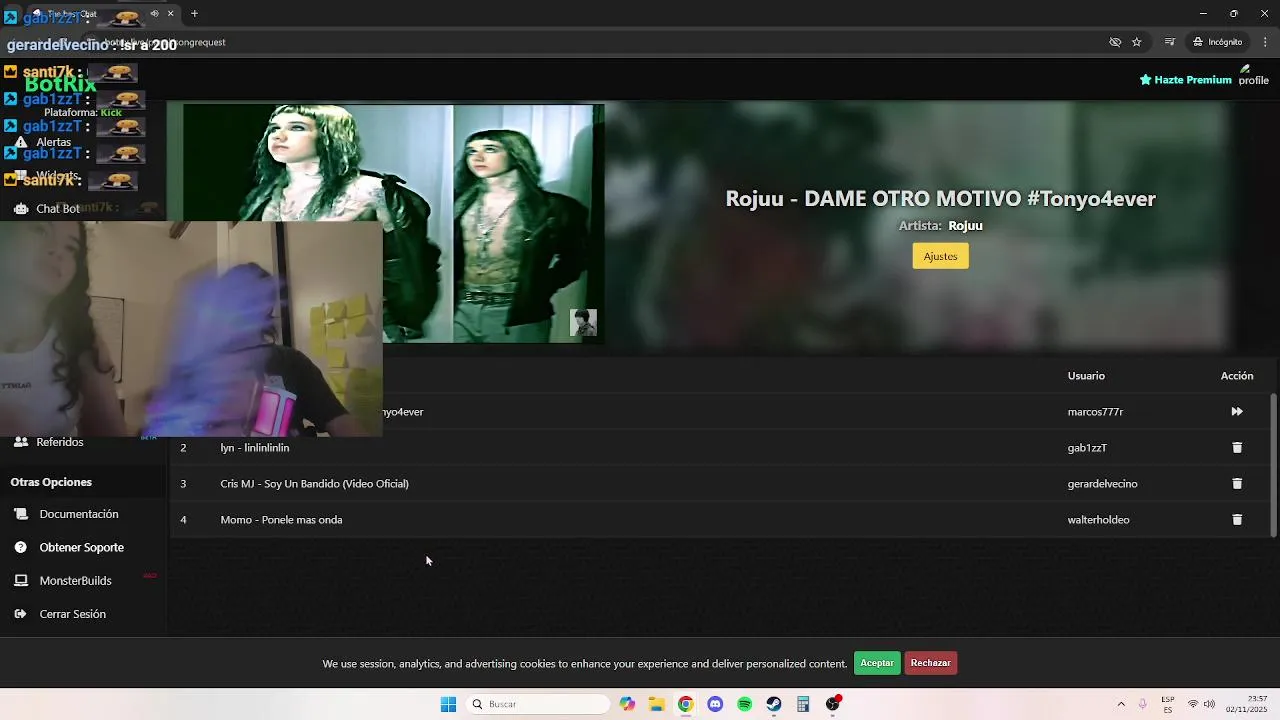Open Steam from the taskbar
The height and width of the screenshot is (720, 1280).
point(774,704)
